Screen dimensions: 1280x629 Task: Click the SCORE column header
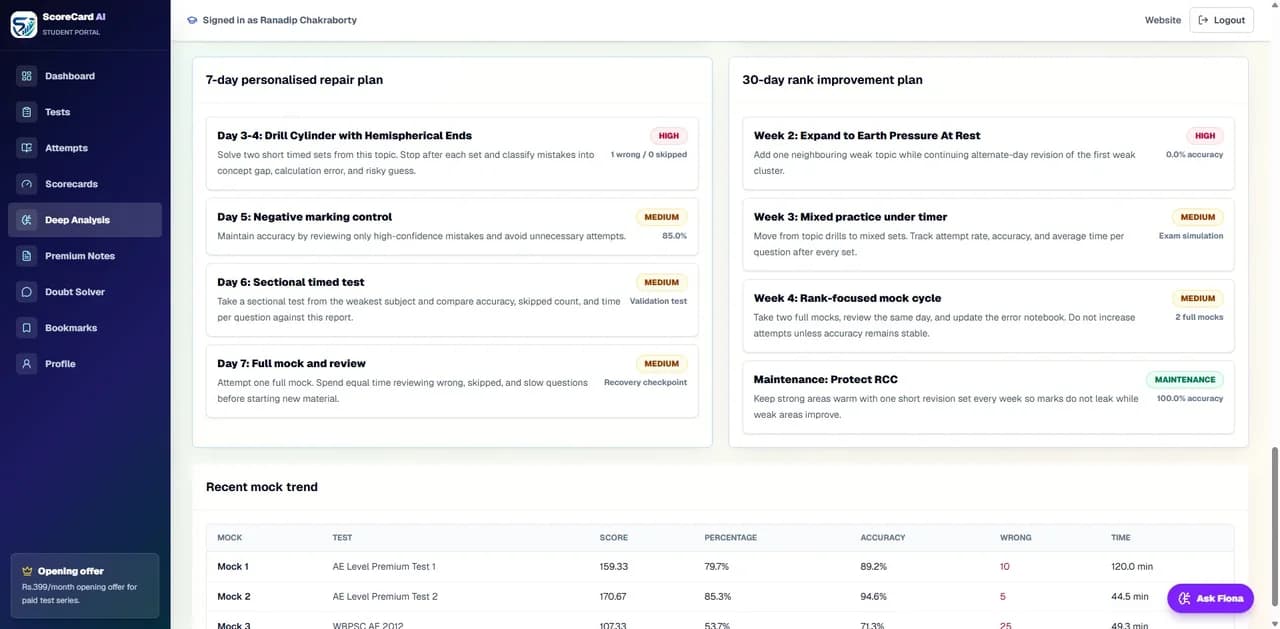click(612, 538)
